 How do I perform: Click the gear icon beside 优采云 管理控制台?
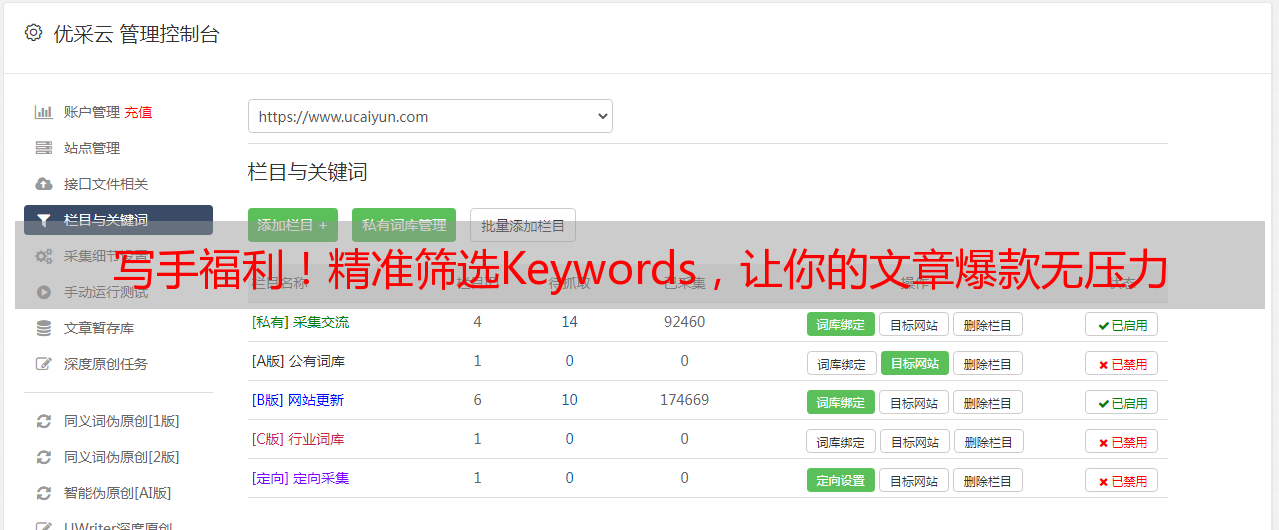[x=34, y=33]
